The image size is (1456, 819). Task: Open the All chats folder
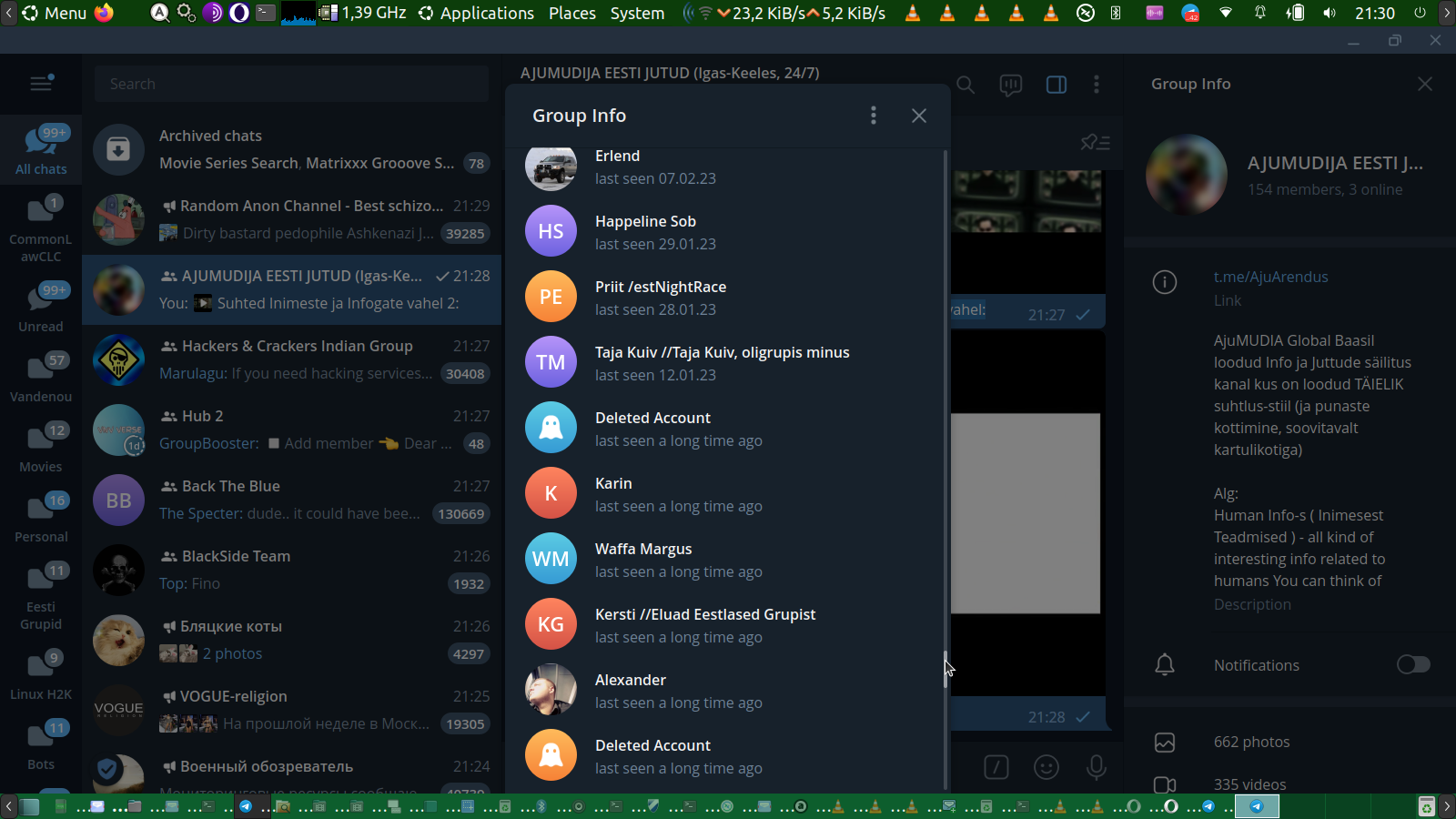pos(41,150)
